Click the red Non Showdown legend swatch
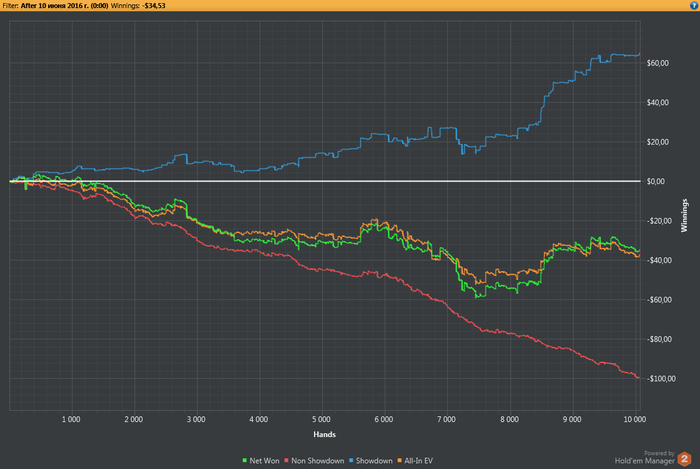The image size is (700, 469). click(x=286, y=460)
